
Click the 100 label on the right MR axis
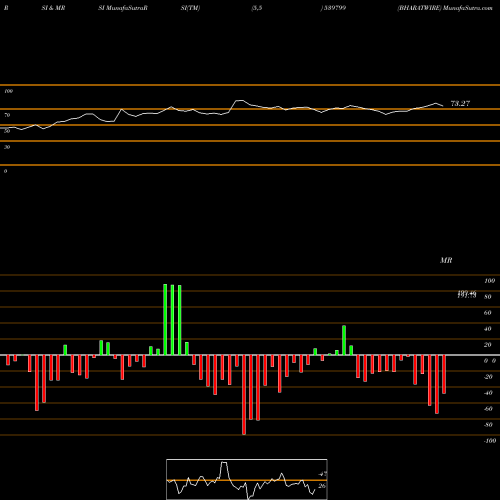(x=489, y=281)
